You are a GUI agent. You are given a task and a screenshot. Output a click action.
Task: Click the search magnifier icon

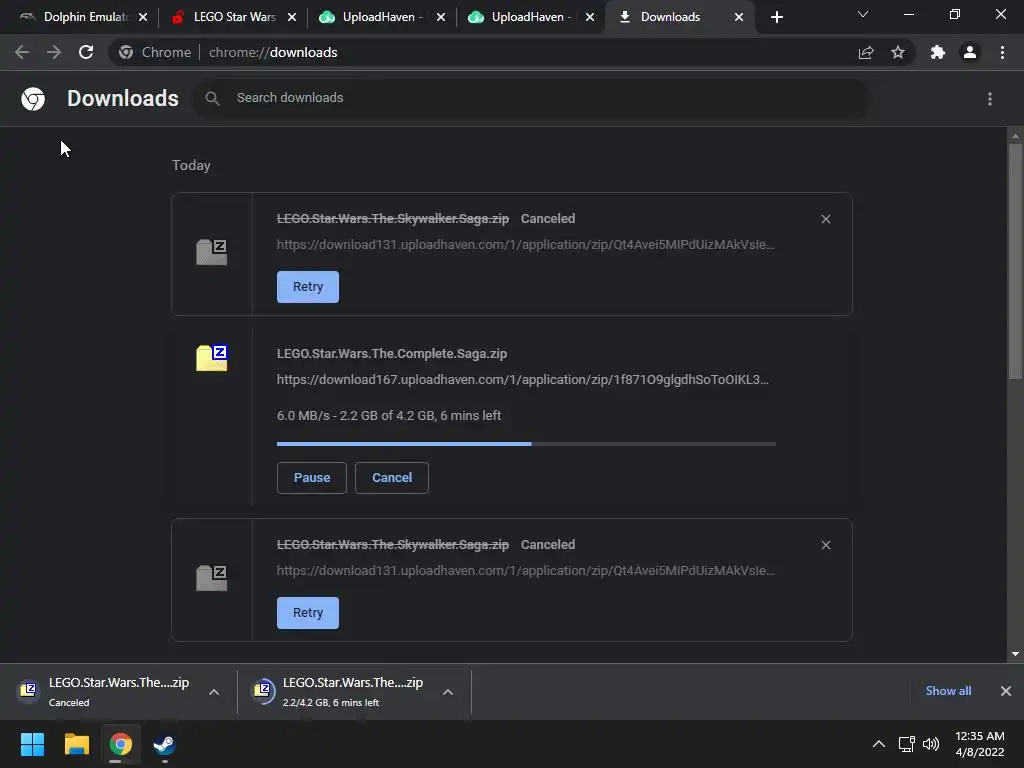(212, 99)
